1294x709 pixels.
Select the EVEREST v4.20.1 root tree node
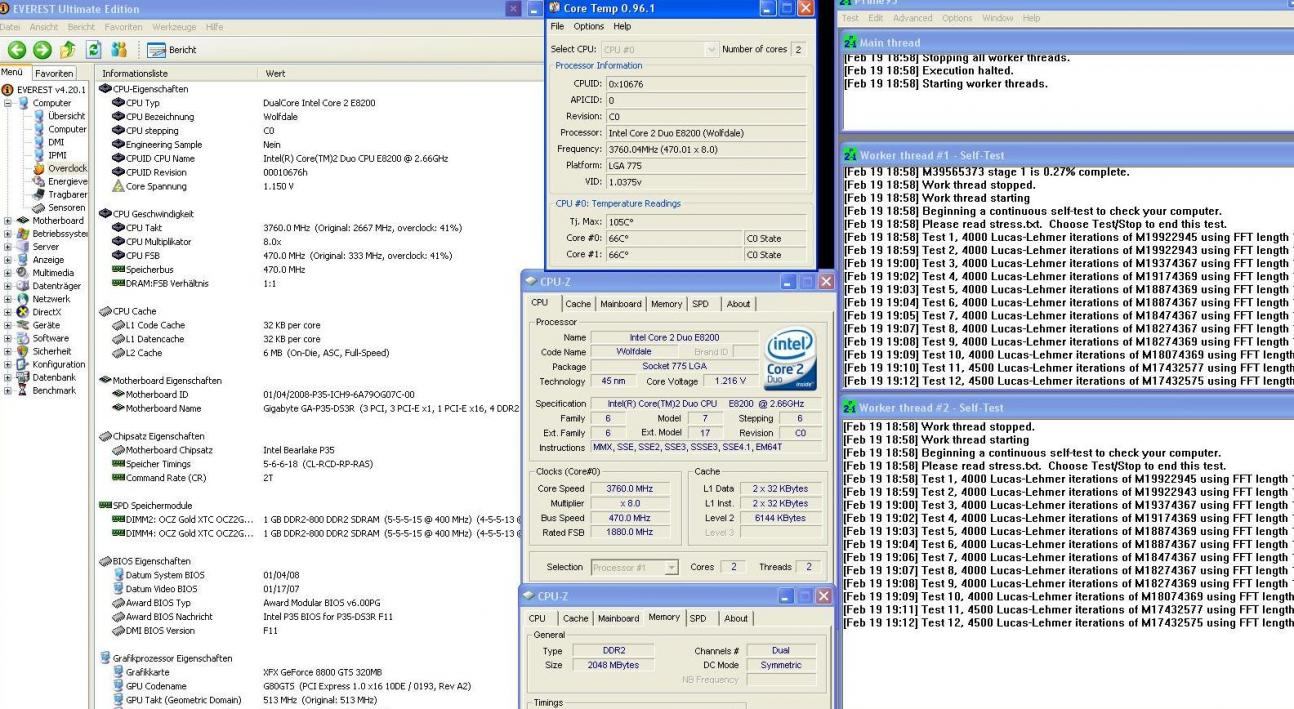click(43, 89)
